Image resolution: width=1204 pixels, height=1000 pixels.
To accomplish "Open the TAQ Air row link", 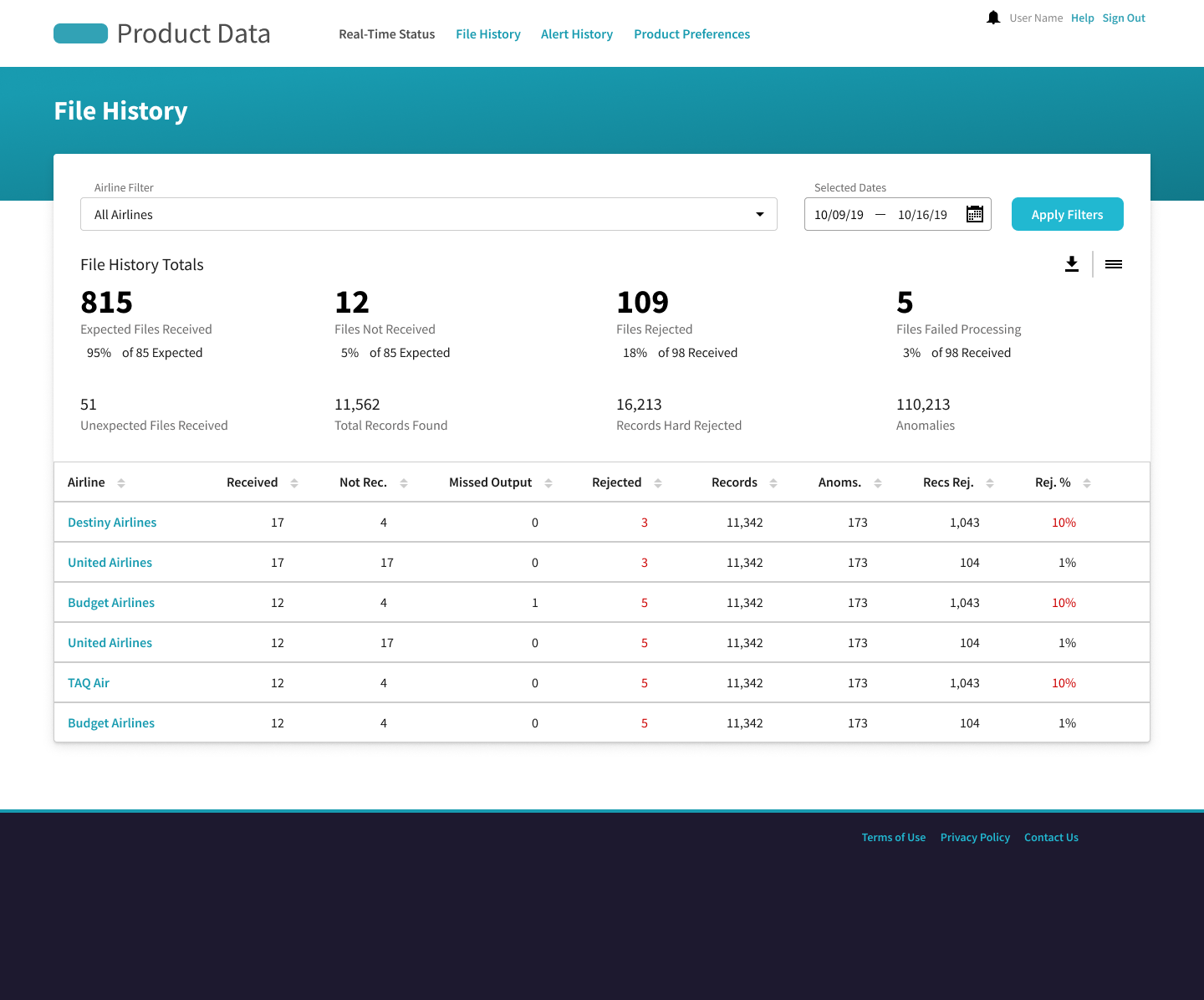I will 89,683.
